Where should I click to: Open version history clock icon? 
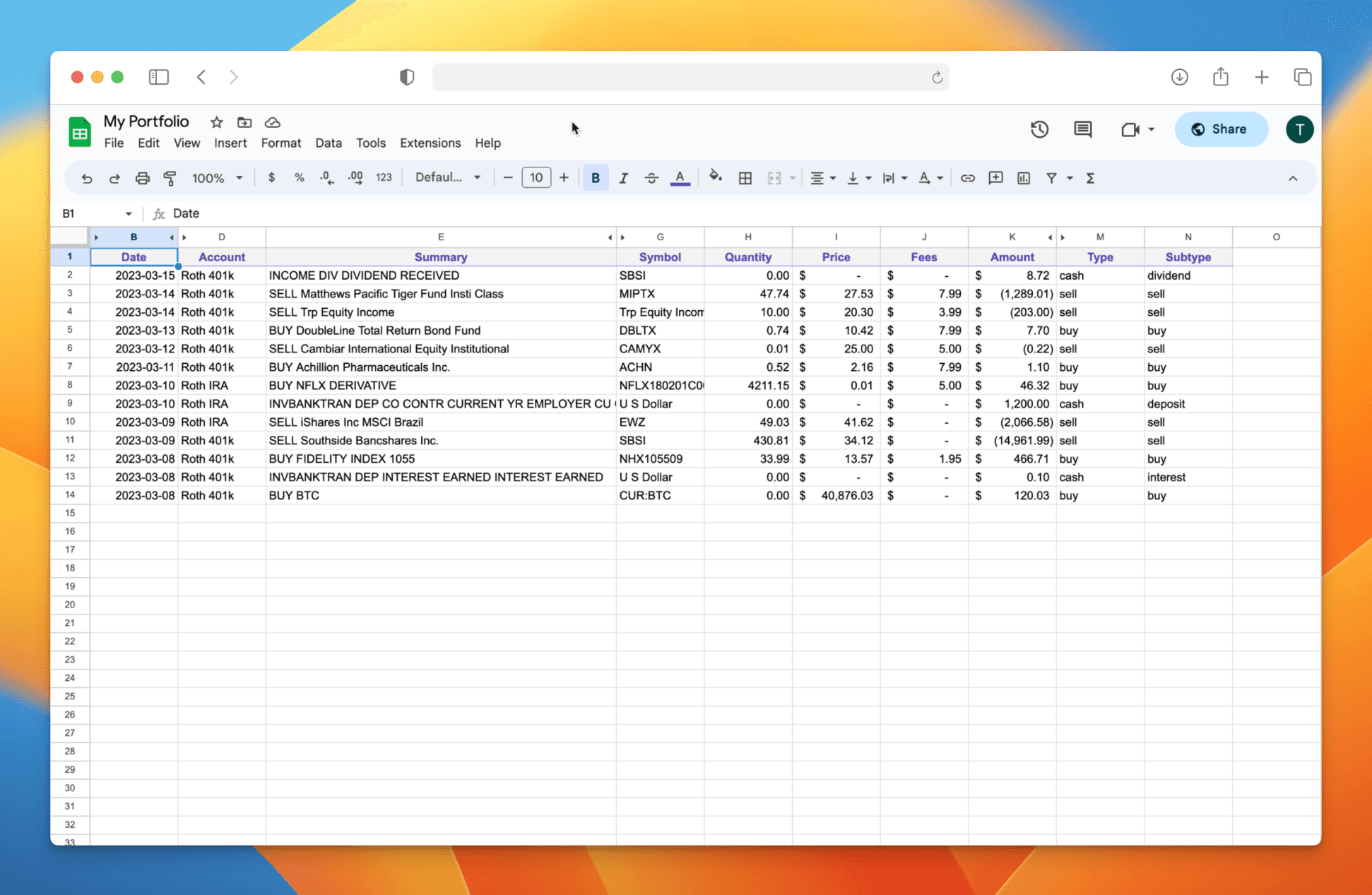(1039, 129)
